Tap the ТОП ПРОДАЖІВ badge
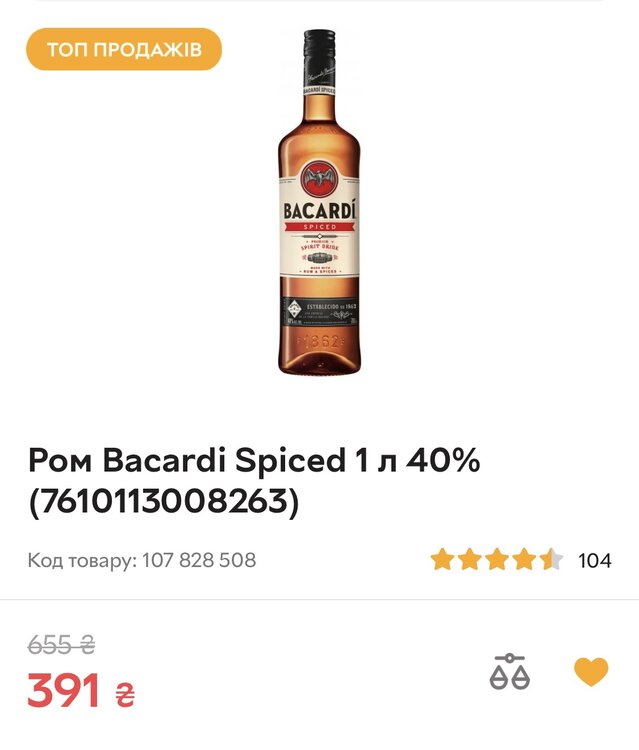 [123, 49]
